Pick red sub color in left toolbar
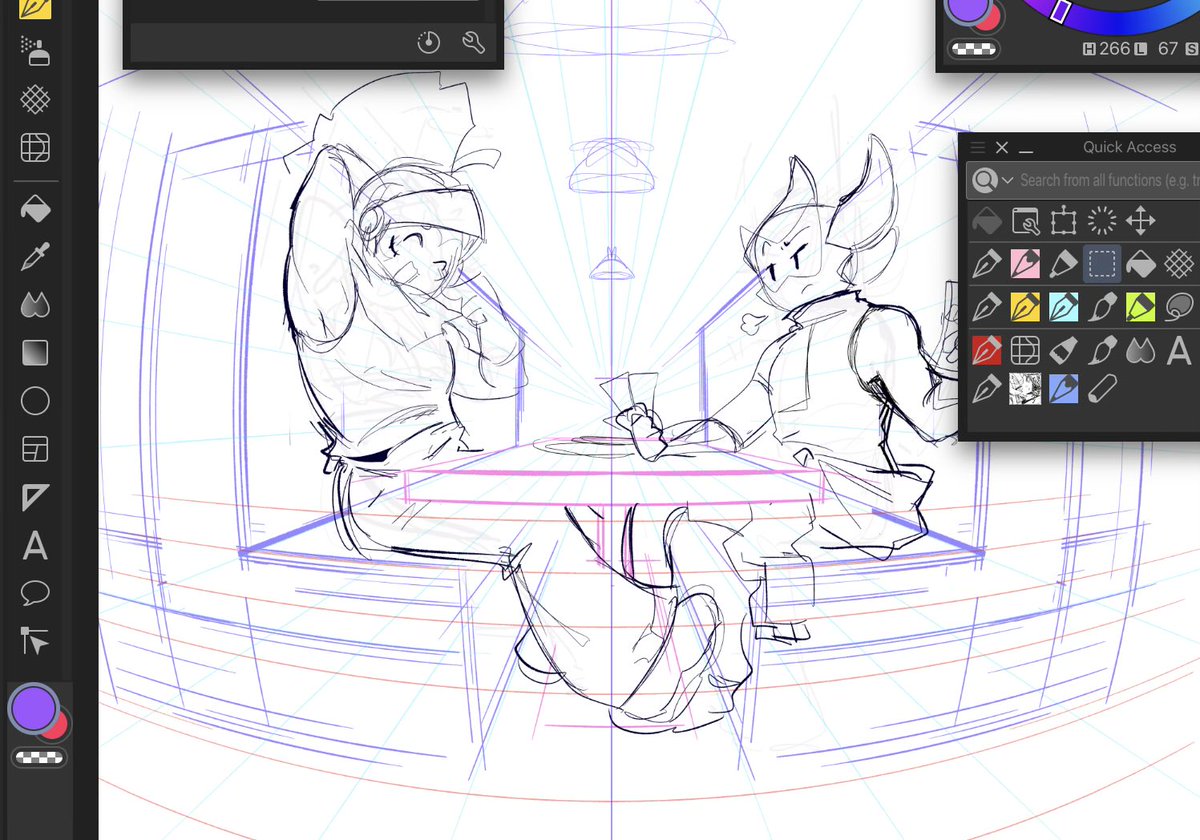 58,726
